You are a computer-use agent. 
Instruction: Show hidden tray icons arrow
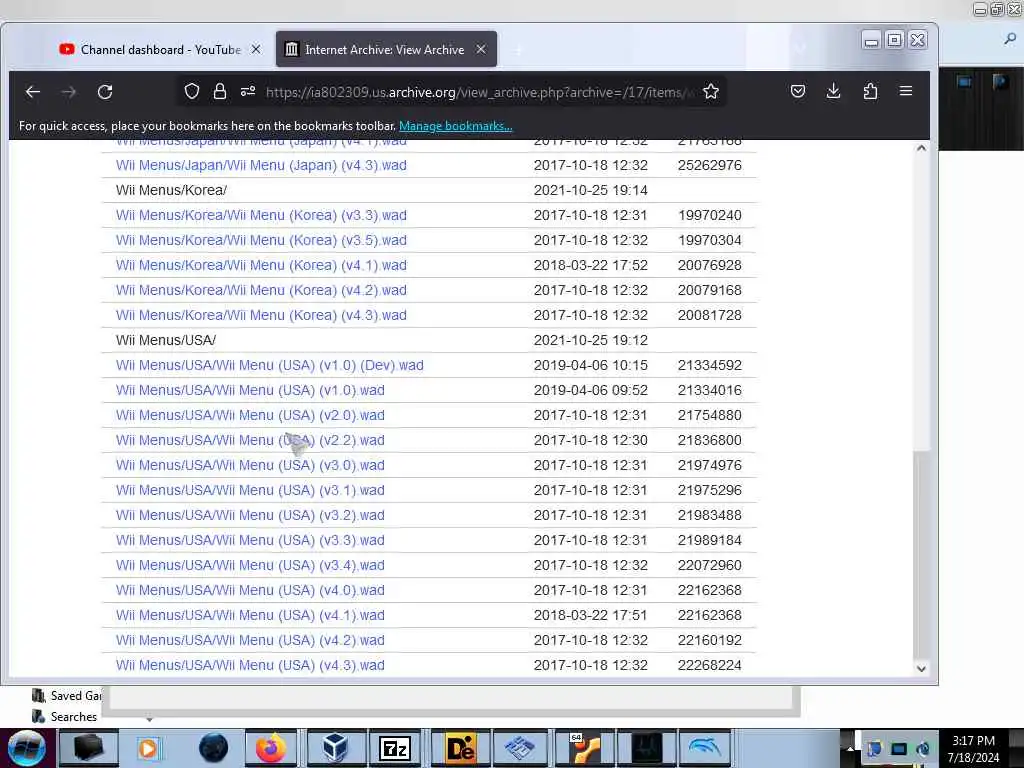[x=850, y=749]
